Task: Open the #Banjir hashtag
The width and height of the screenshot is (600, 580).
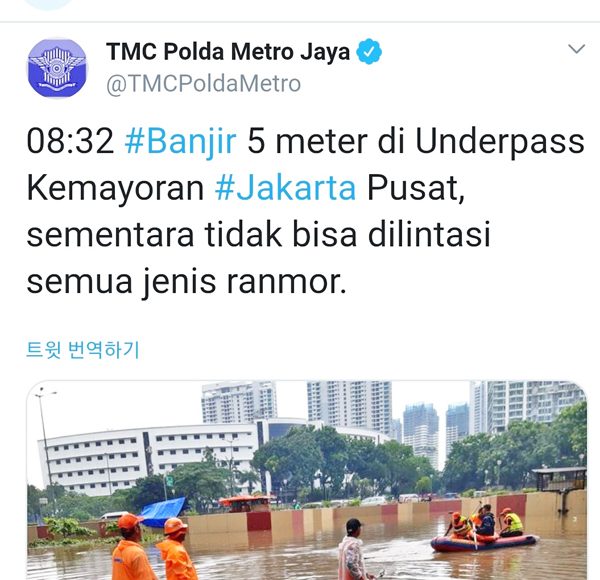Action: click(x=180, y=141)
